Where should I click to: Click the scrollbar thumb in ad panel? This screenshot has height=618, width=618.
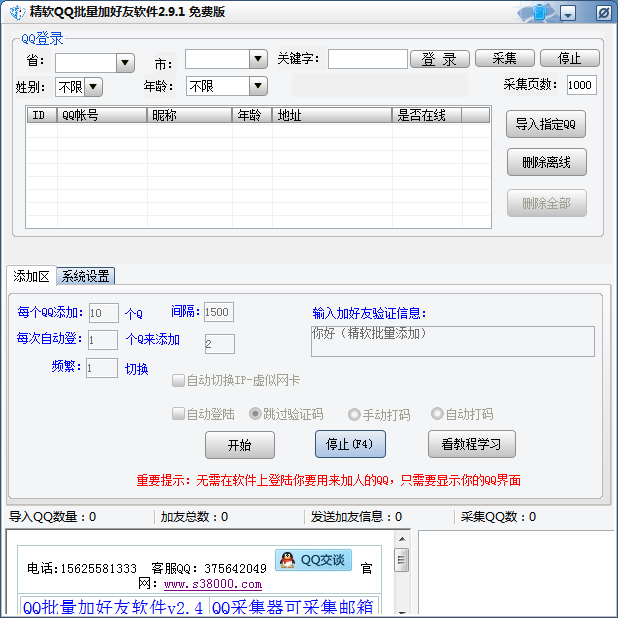pos(402,560)
